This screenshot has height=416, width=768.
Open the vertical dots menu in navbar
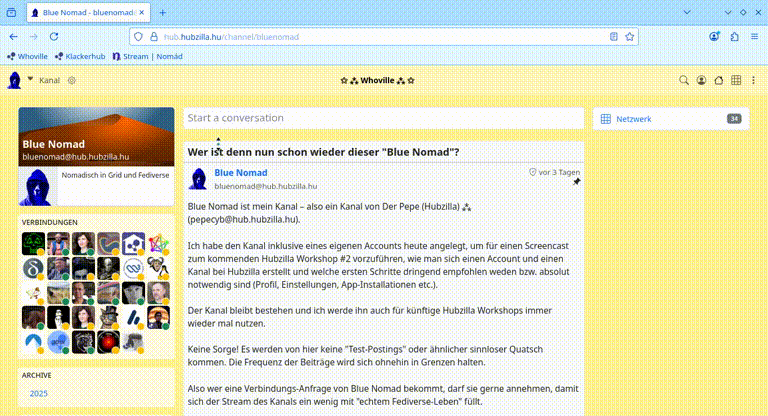pos(755,80)
